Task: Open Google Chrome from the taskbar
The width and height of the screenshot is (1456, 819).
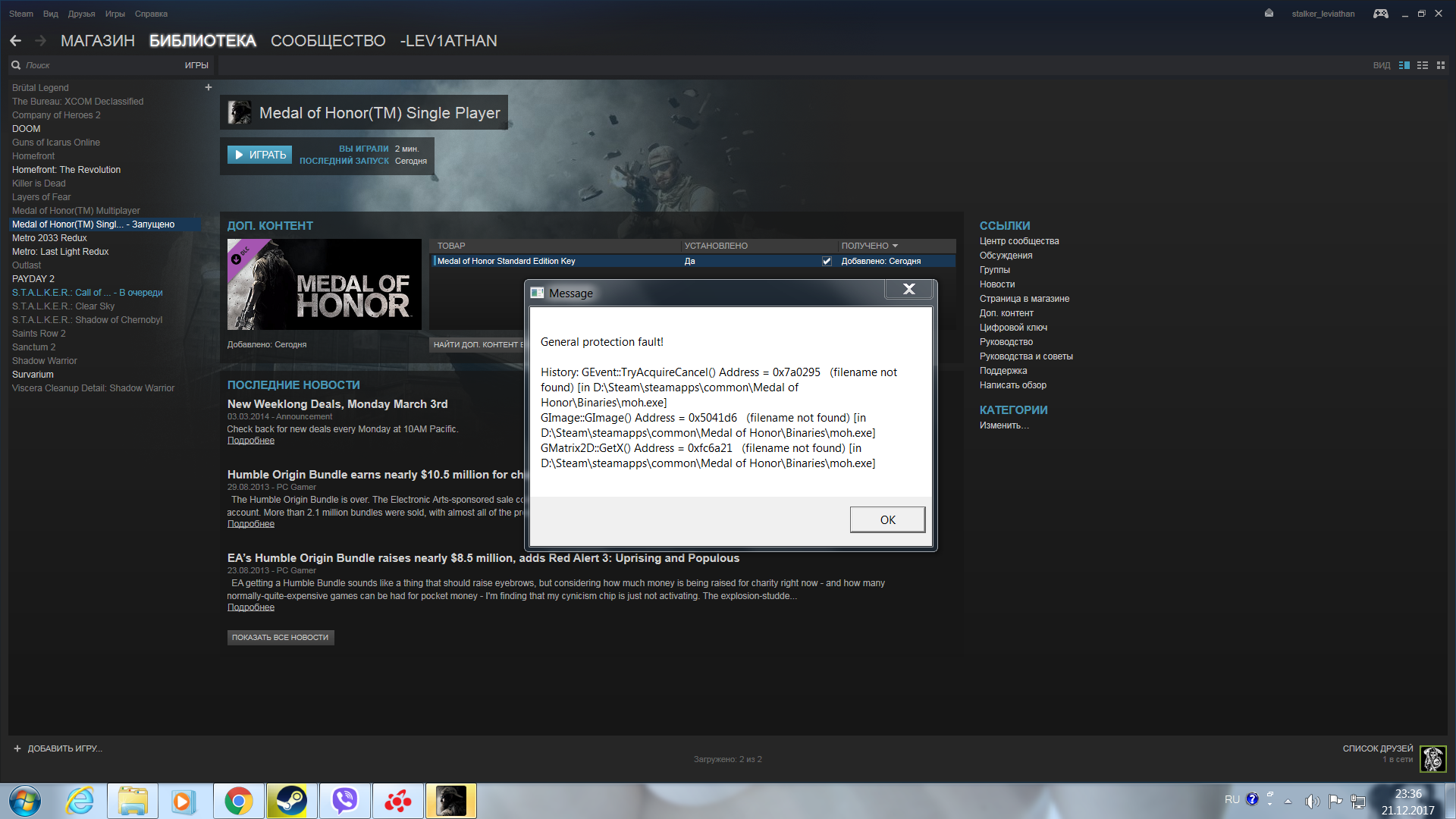Action: coord(238,801)
